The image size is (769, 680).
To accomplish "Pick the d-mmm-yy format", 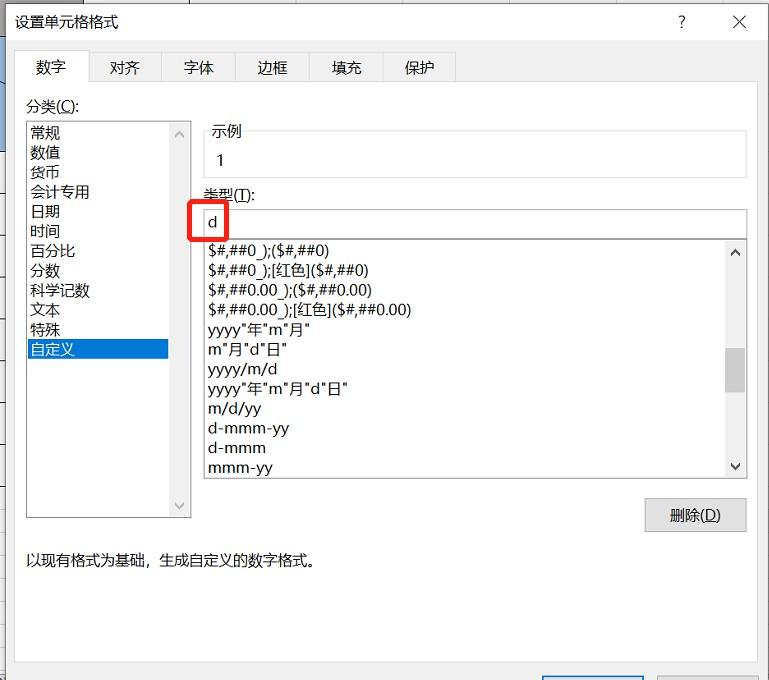I will point(464,428).
